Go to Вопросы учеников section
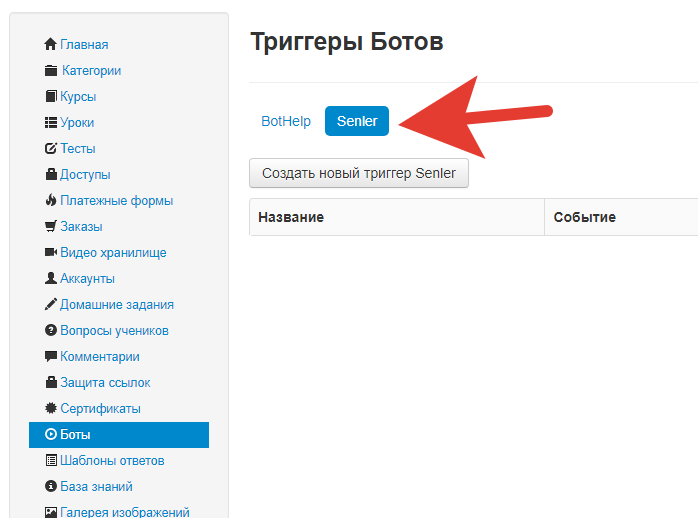Screen dimensions: 698x518 [114, 331]
